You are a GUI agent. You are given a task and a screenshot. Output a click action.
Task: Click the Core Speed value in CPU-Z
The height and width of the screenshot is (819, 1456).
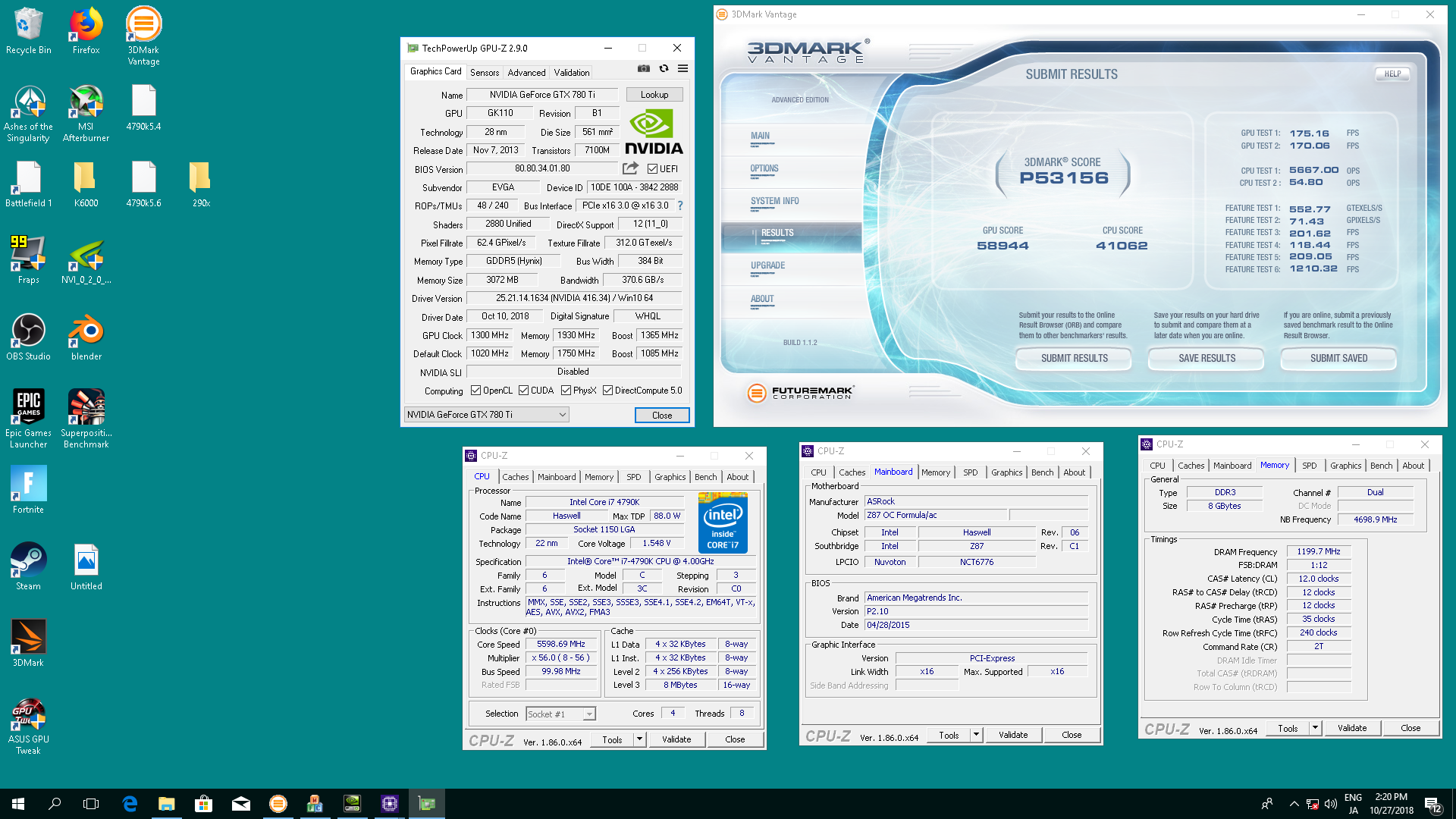[x=560, y=644]
